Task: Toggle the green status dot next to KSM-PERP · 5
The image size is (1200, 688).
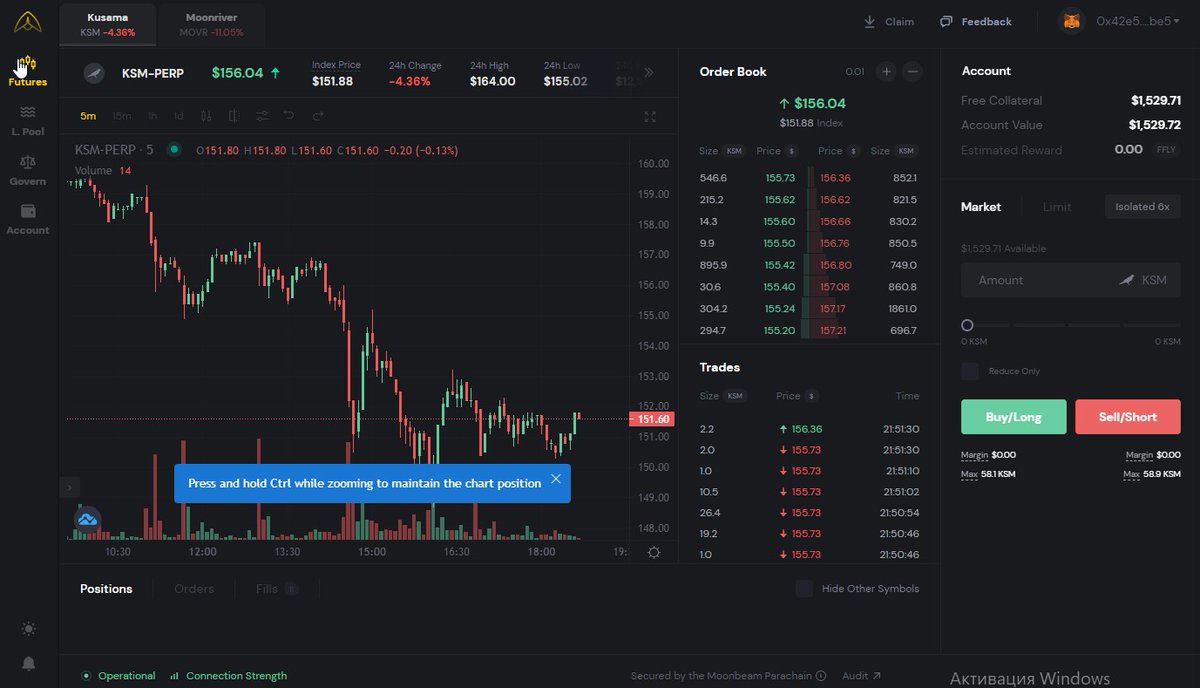Action: [x=174, y=149]
